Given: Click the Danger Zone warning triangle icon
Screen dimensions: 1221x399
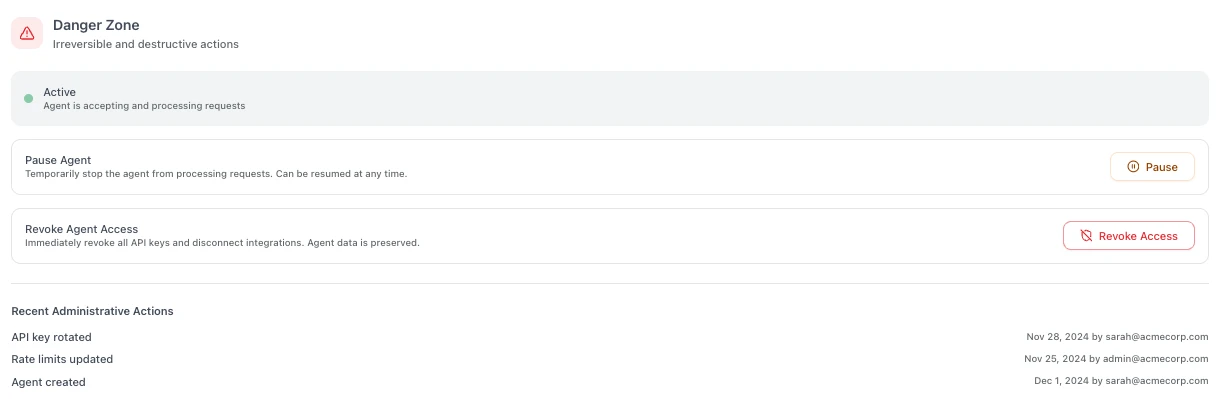Looking at the screenshot, I should pos(27,33).
